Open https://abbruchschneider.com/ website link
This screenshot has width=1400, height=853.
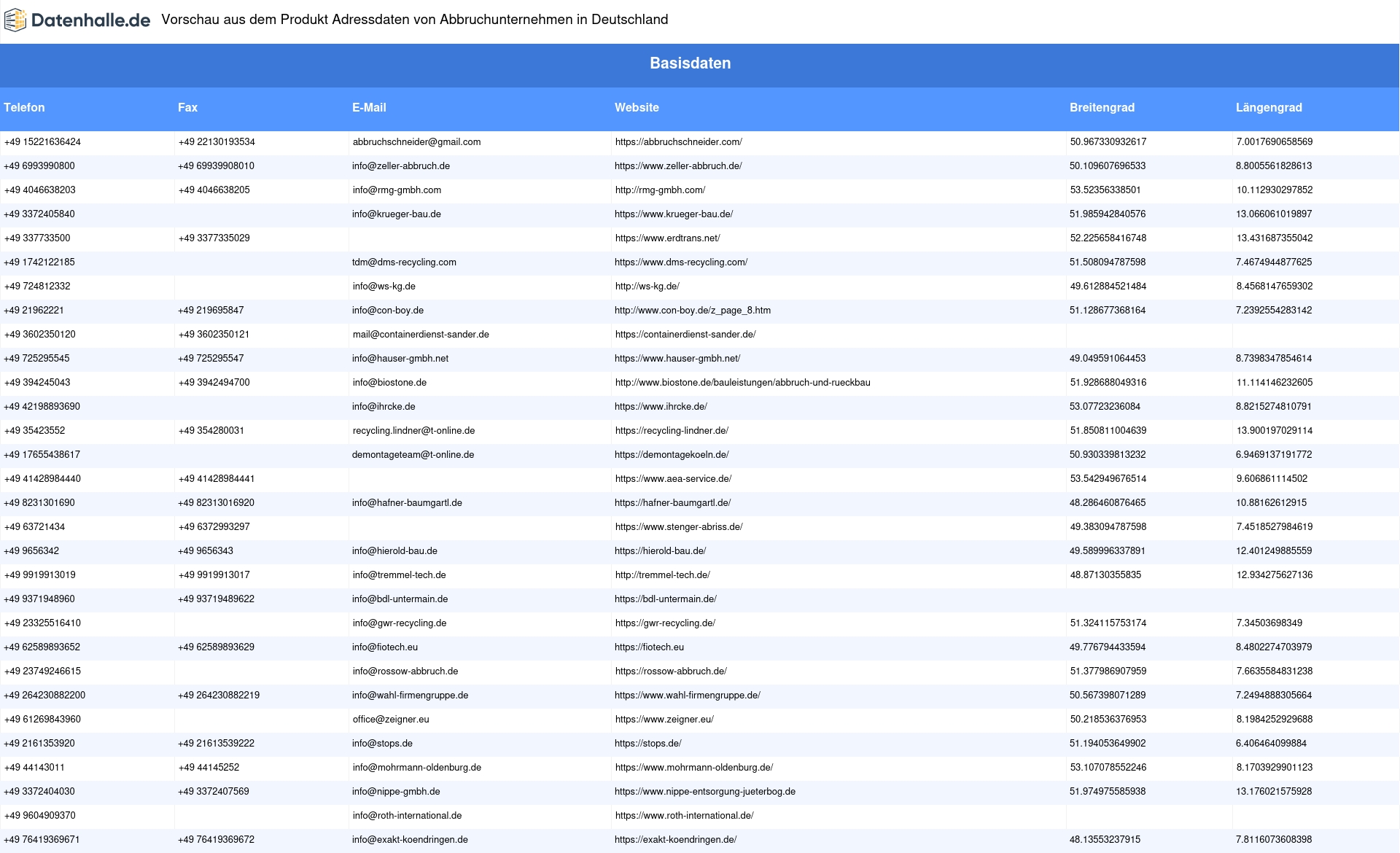click(x=678, y=142)
